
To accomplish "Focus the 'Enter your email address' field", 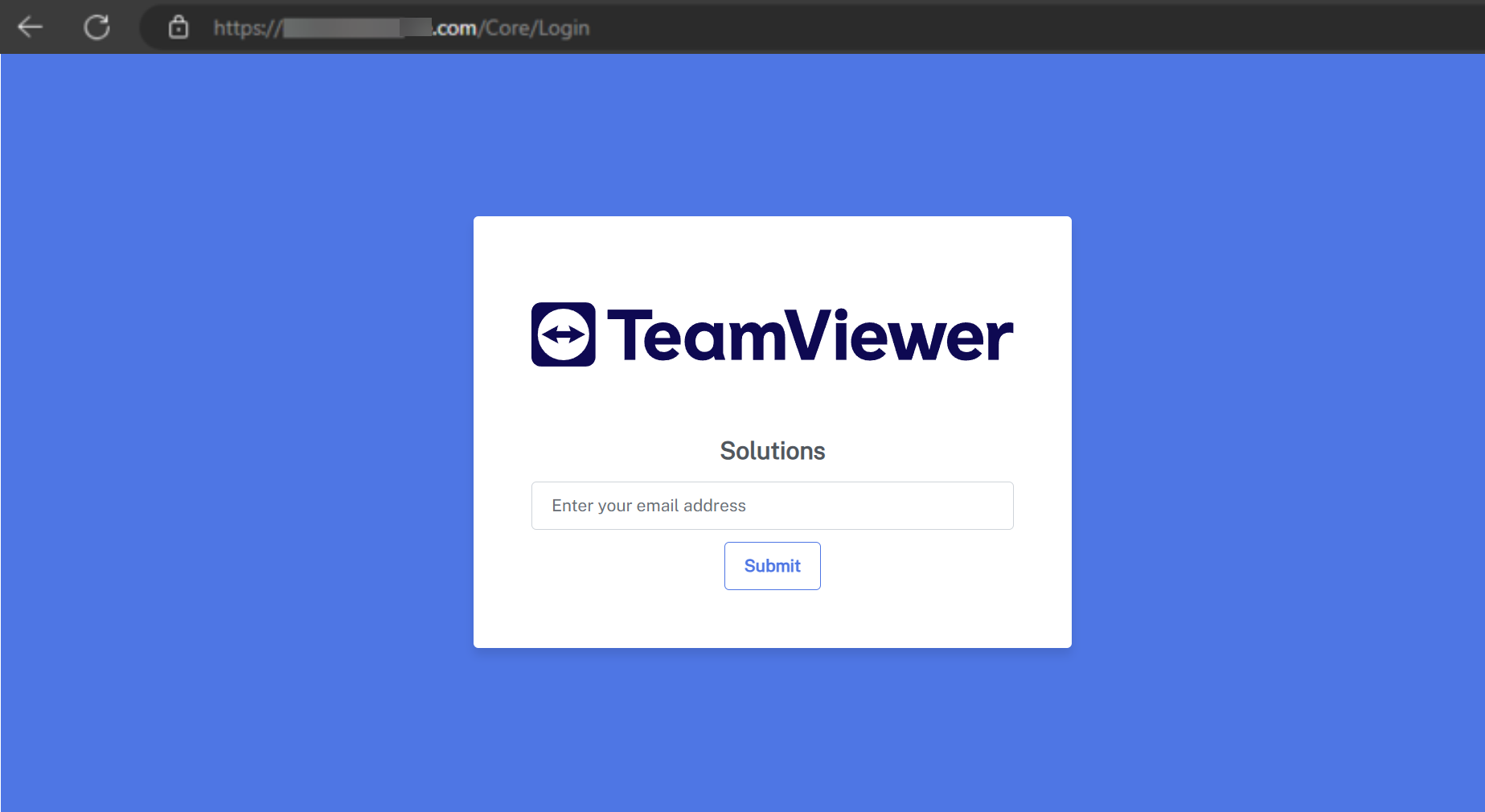I will 772,506.
